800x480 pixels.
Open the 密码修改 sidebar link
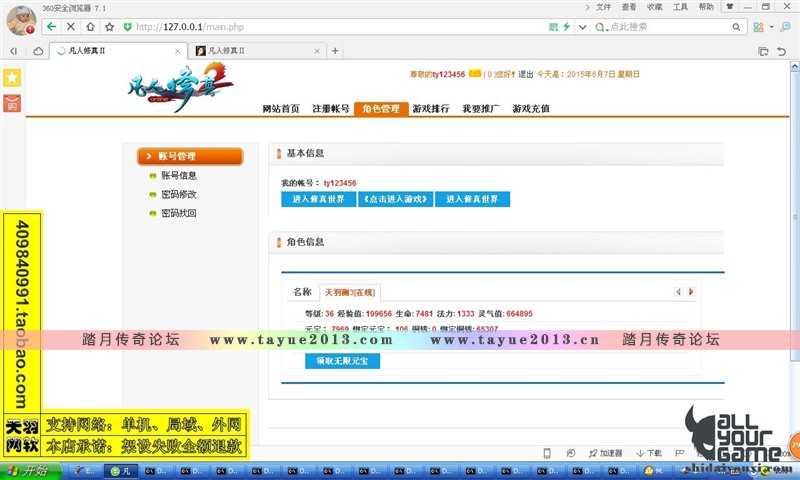click(x=178, y=194)
